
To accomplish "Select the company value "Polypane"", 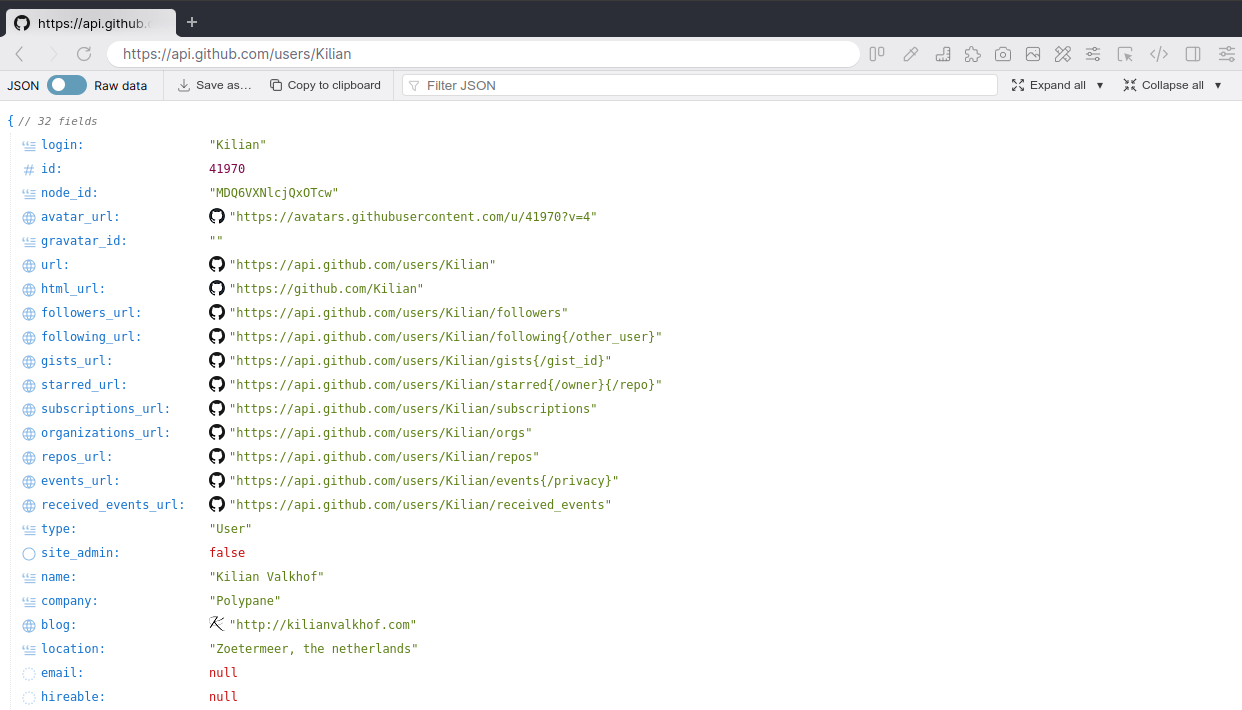I will coord(245,601).
